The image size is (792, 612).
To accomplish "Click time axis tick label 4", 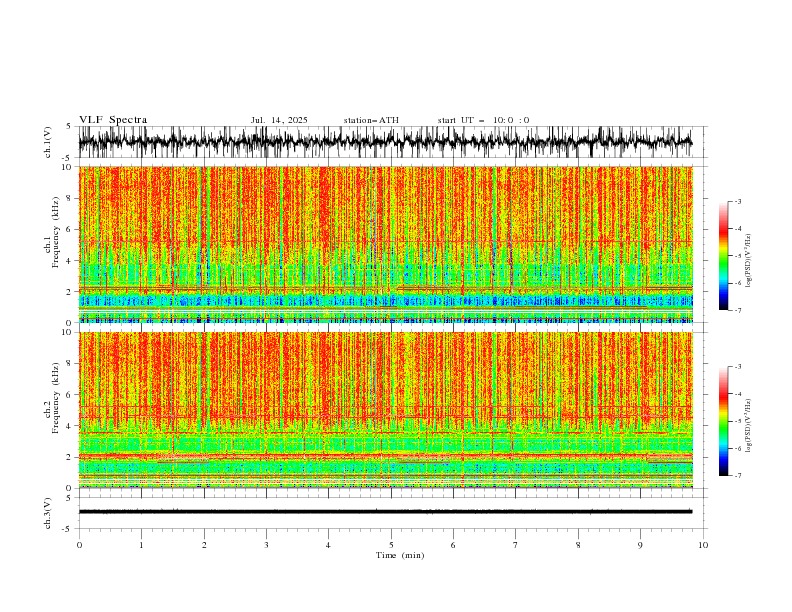I will (x=328, y=545).
